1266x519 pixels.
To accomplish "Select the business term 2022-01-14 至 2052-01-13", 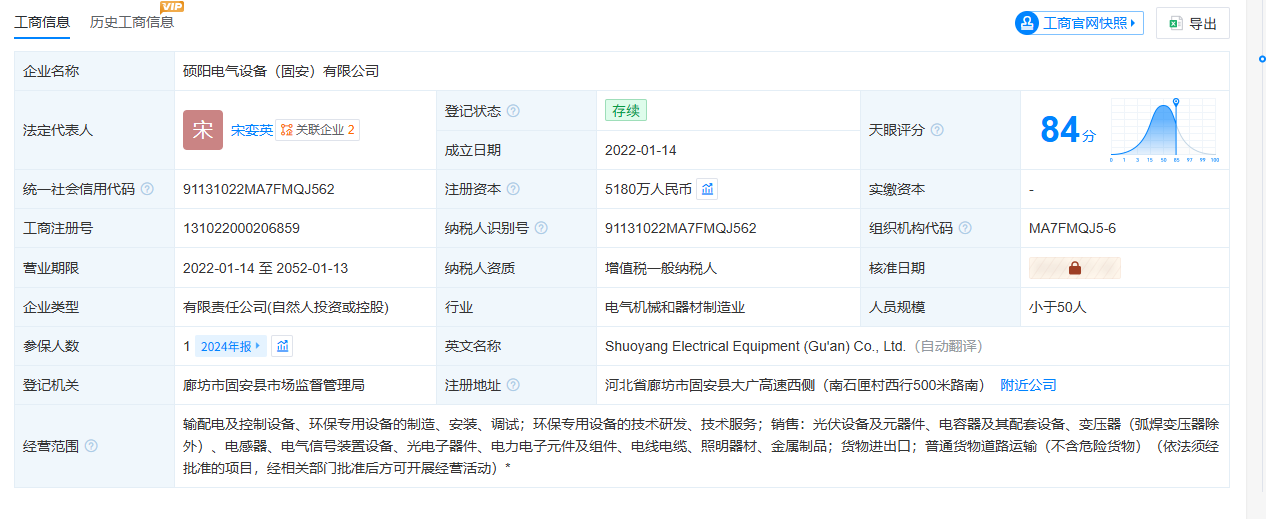I will pos(265,268).
